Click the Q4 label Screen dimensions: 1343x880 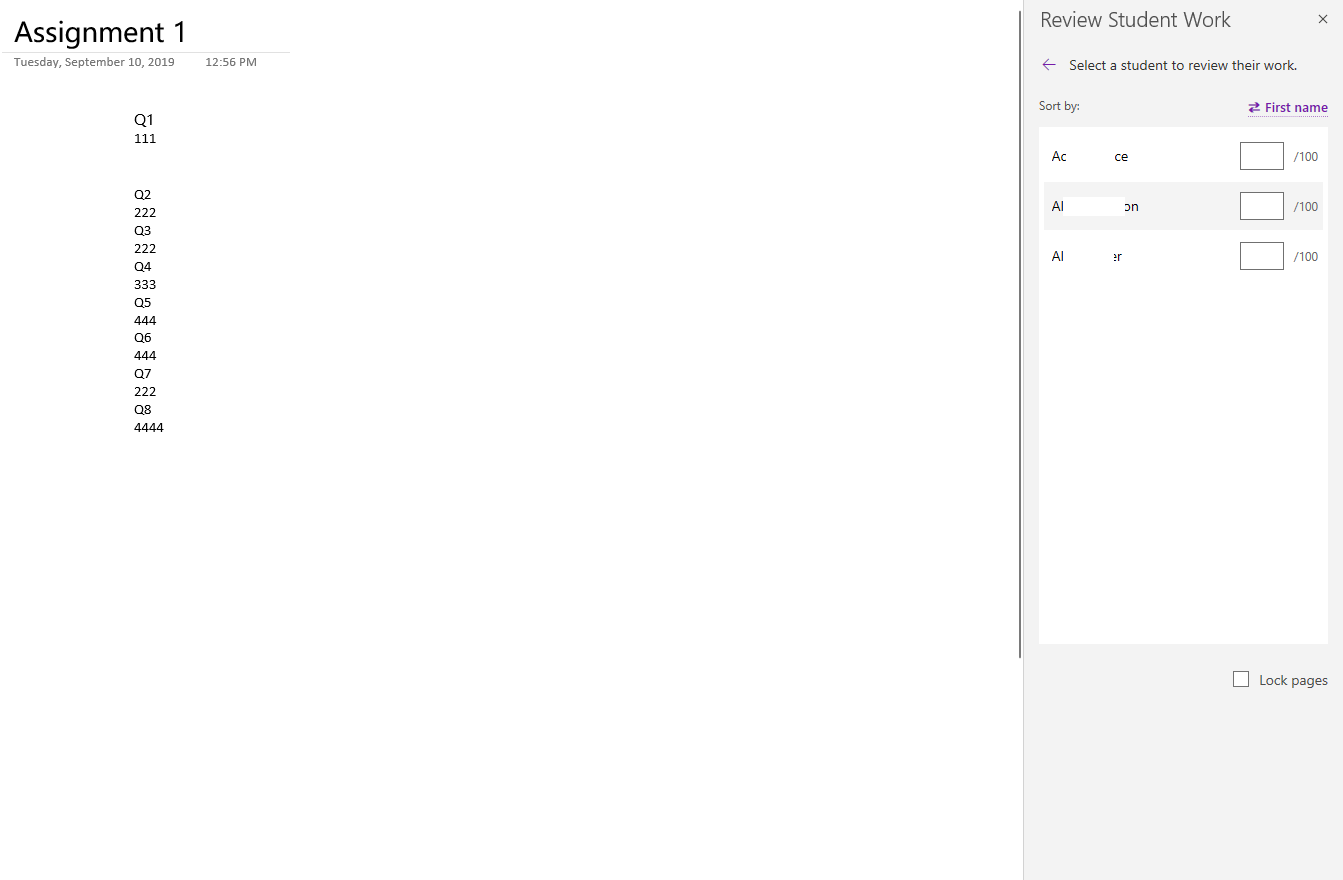point(143,267)
